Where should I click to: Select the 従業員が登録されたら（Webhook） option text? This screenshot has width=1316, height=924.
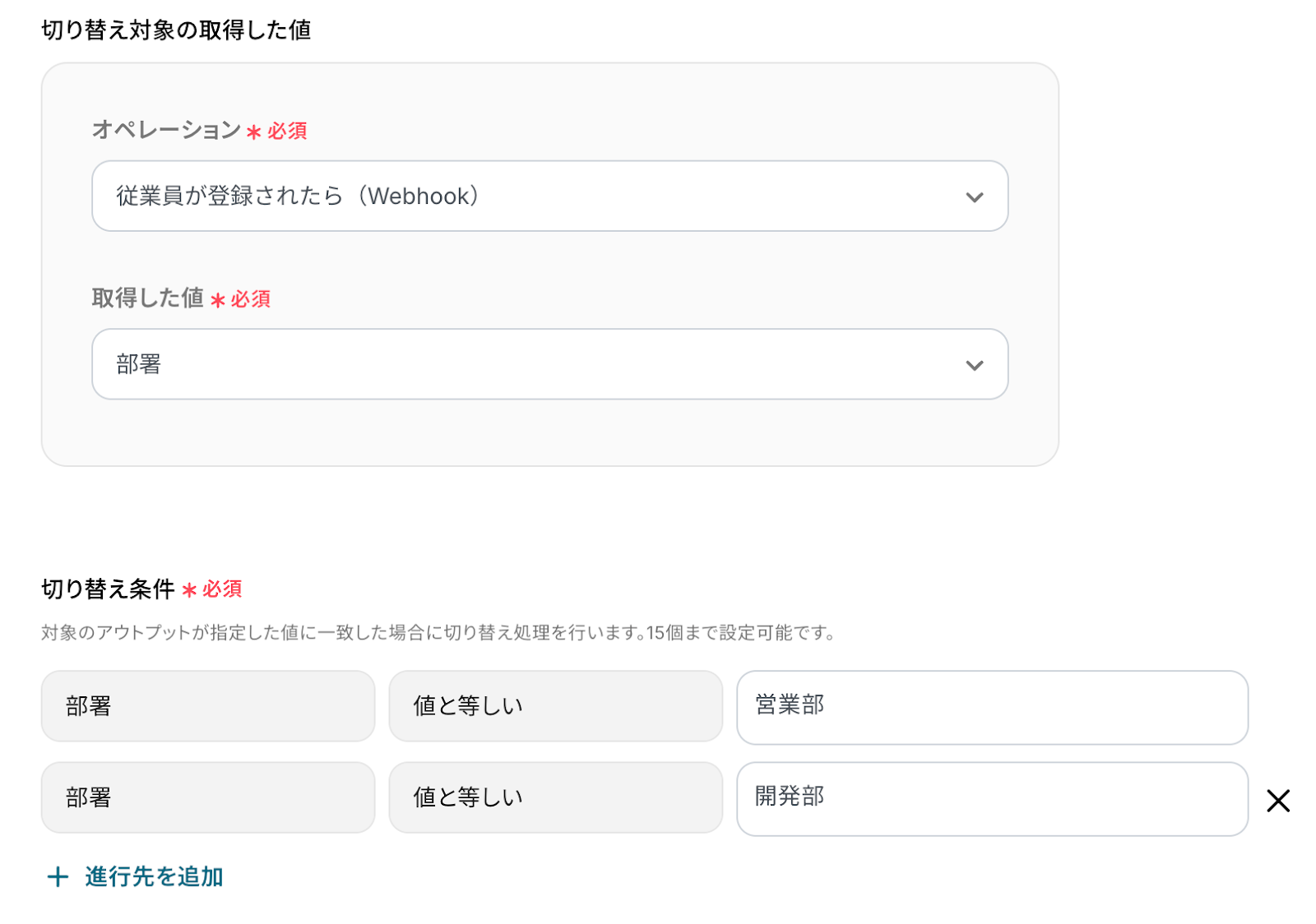pyautogui.click(x=298, y=196)
